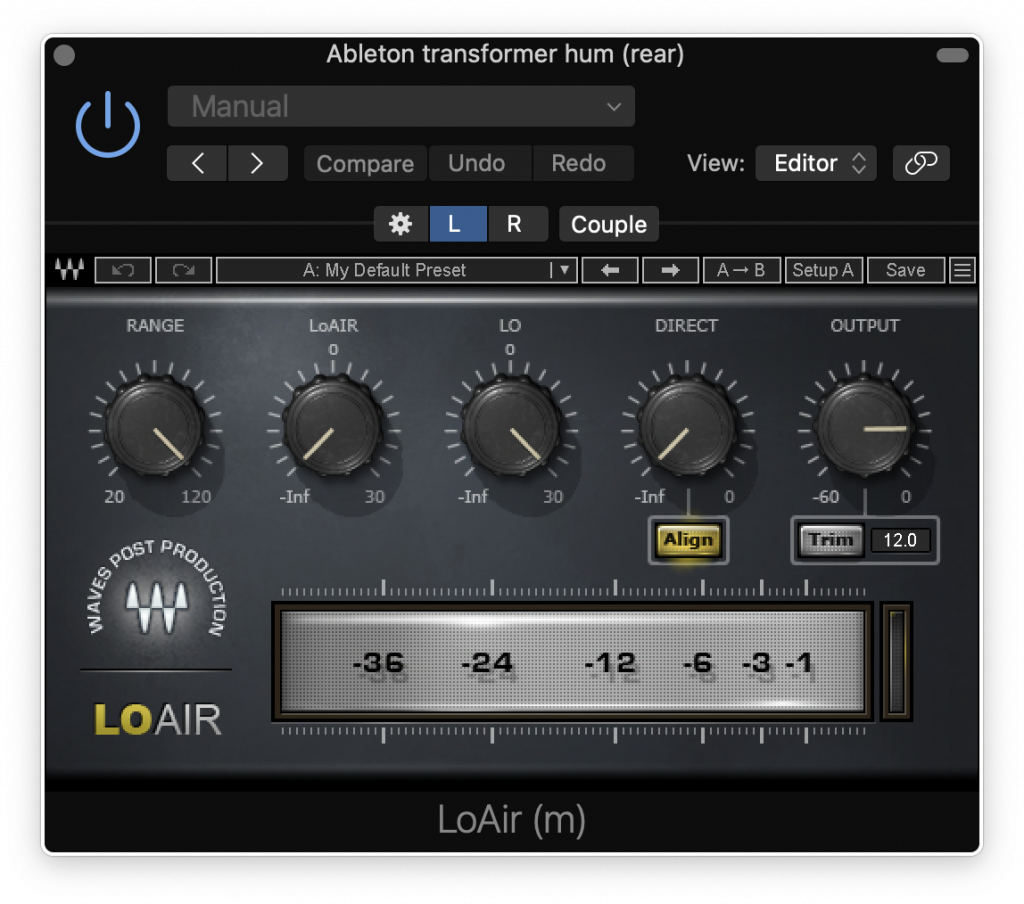Go to previous preset with left chevron

tap(197, 163)
